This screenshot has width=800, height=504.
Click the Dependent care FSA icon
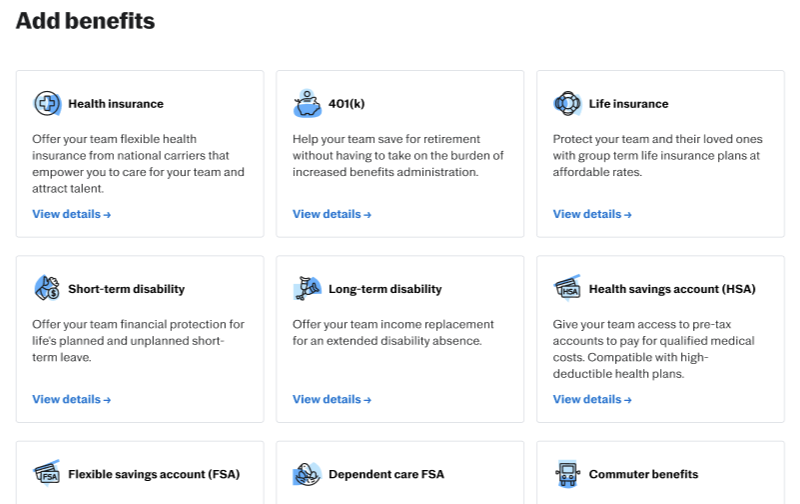(307, 474)
